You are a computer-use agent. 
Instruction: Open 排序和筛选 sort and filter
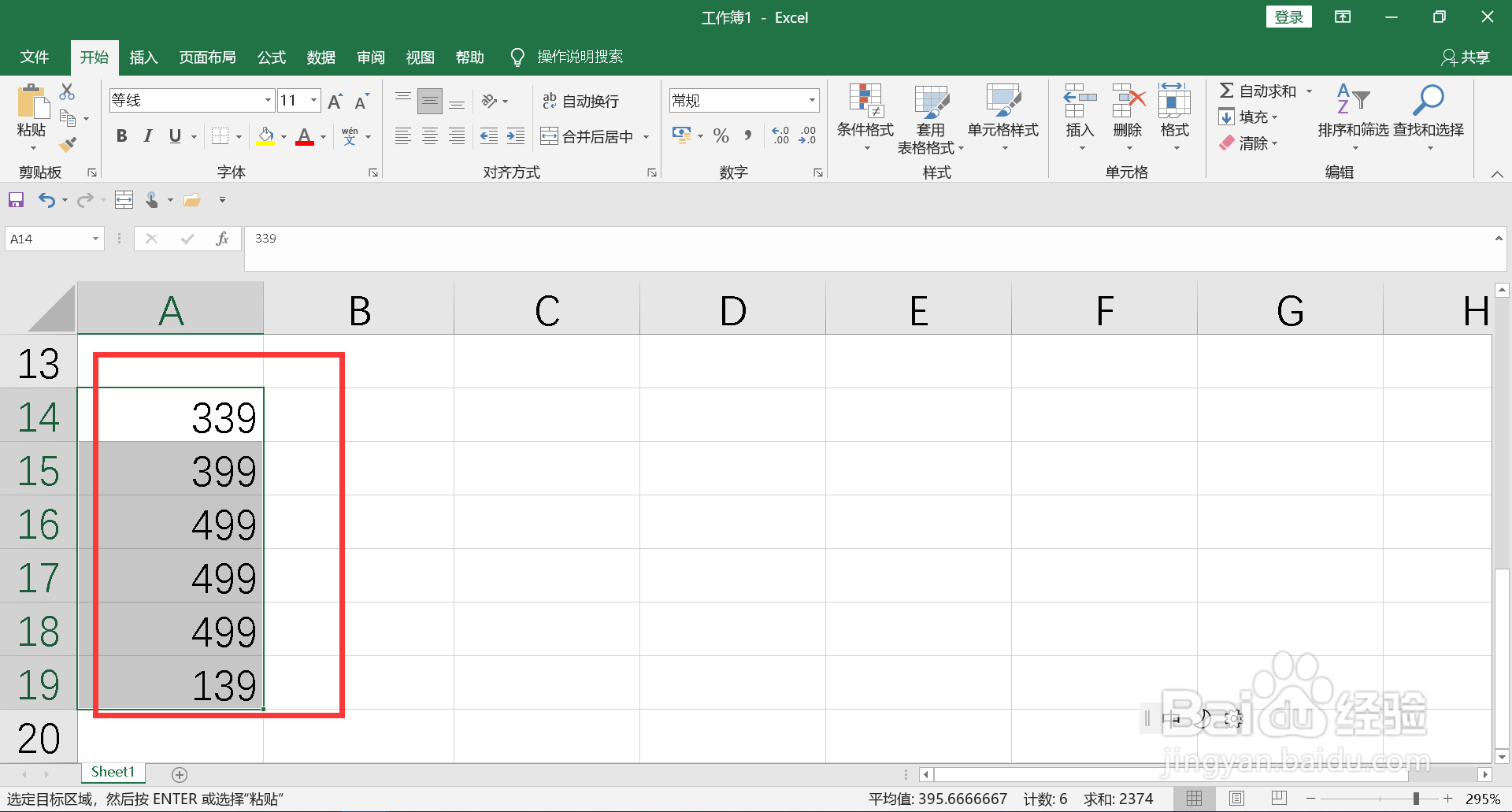(x=1353, y=118)
